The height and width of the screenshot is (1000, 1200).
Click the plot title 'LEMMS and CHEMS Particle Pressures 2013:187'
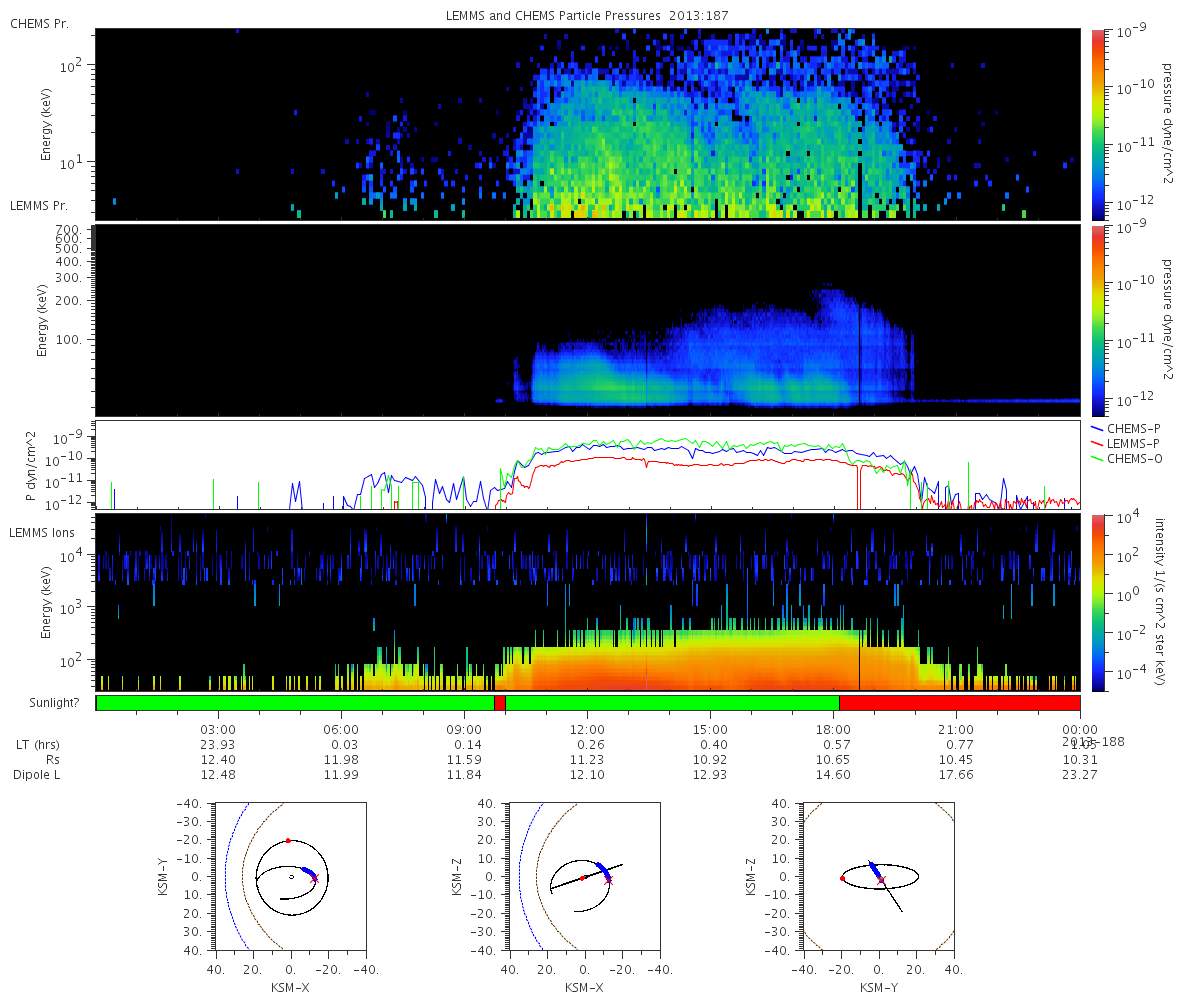(587, 16)
